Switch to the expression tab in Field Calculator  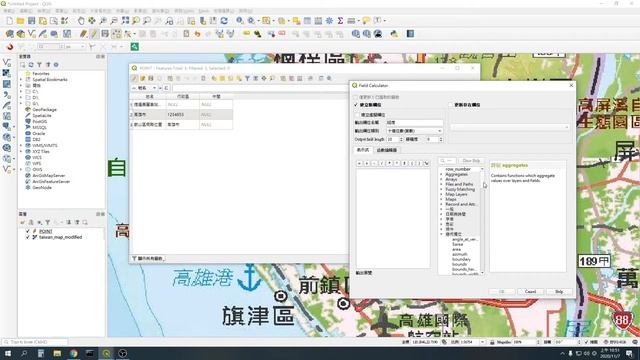362,150
